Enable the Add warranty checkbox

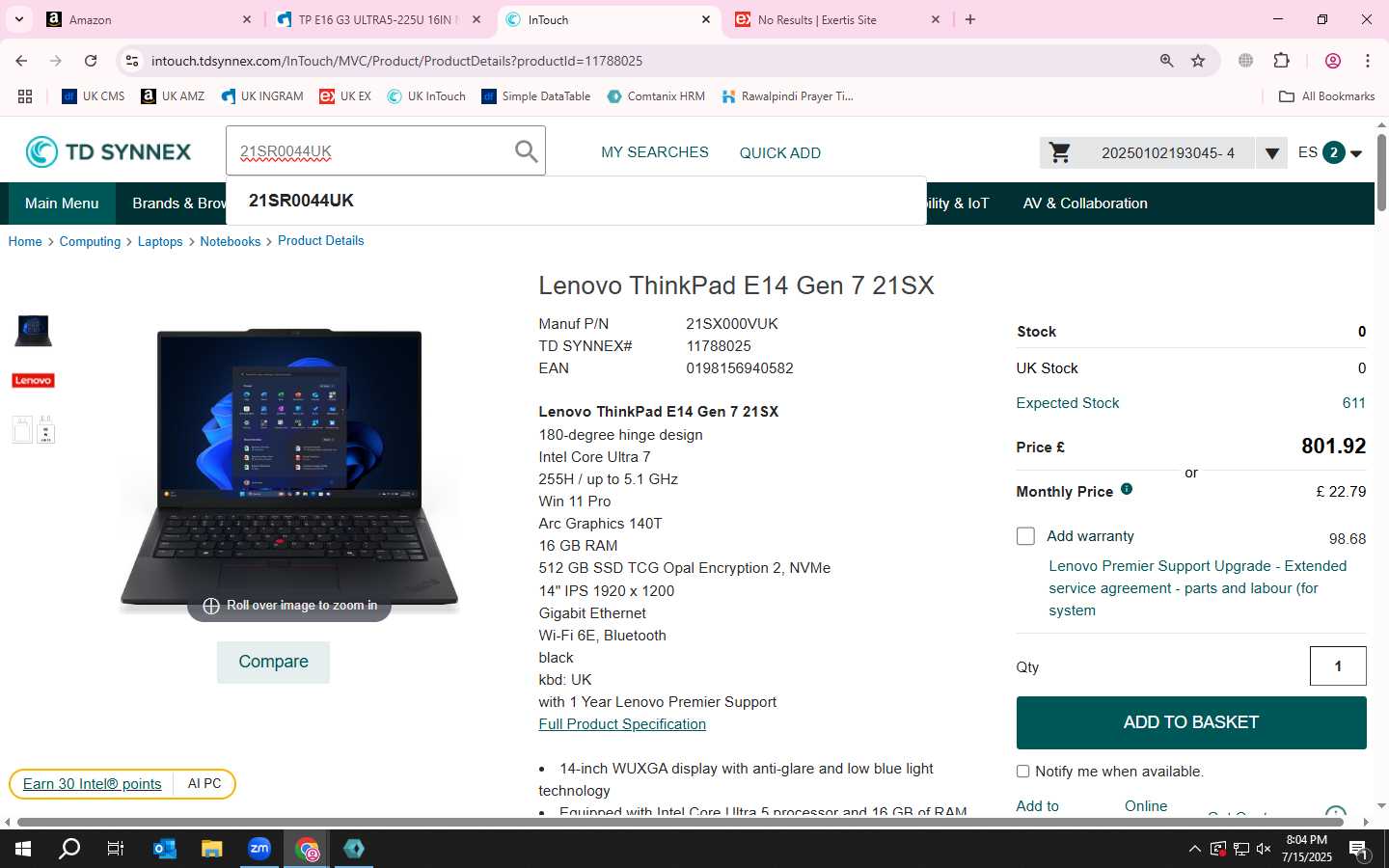pos(1025,536)
